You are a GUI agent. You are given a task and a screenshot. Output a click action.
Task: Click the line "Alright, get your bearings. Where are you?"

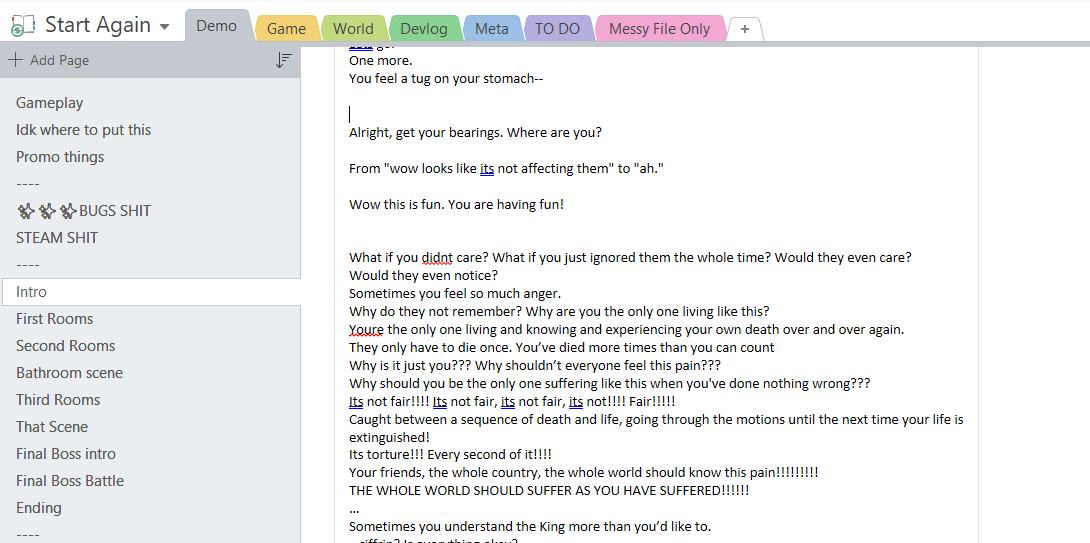475,132
